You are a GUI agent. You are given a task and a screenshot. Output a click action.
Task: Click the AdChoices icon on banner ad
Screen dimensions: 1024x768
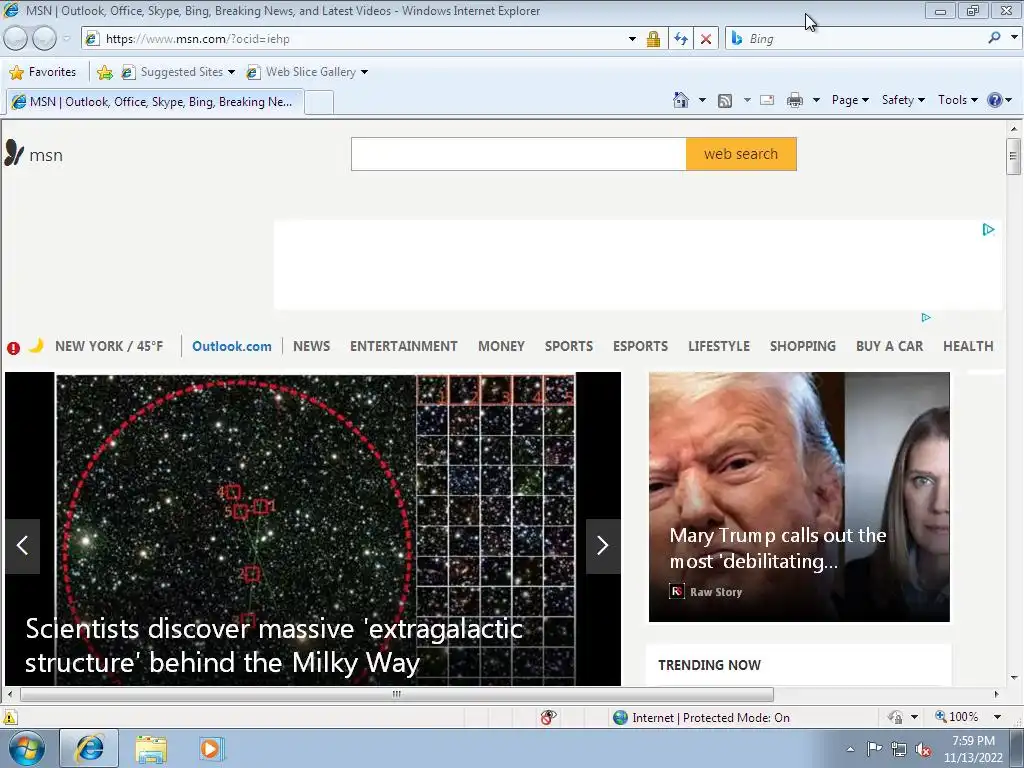point(988,229)
